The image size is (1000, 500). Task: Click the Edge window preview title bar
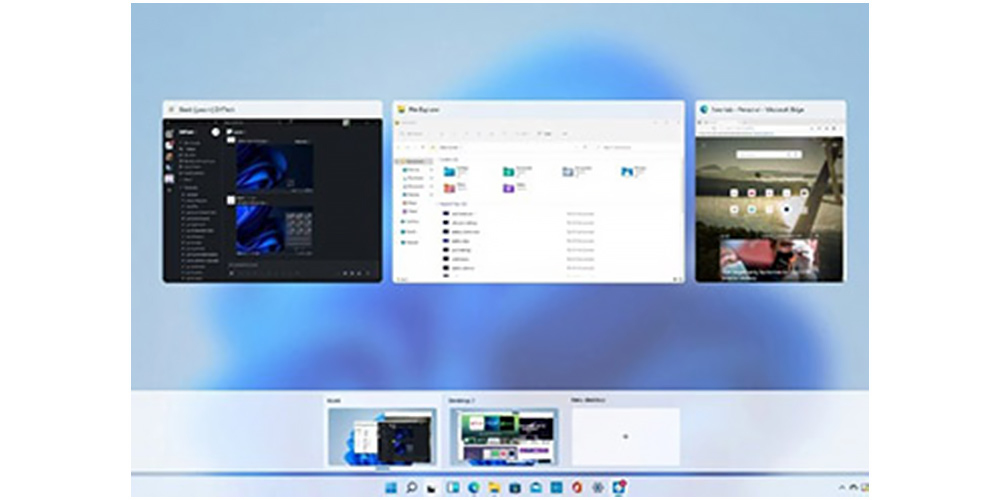pyautogui.click(x=770, y=108)
